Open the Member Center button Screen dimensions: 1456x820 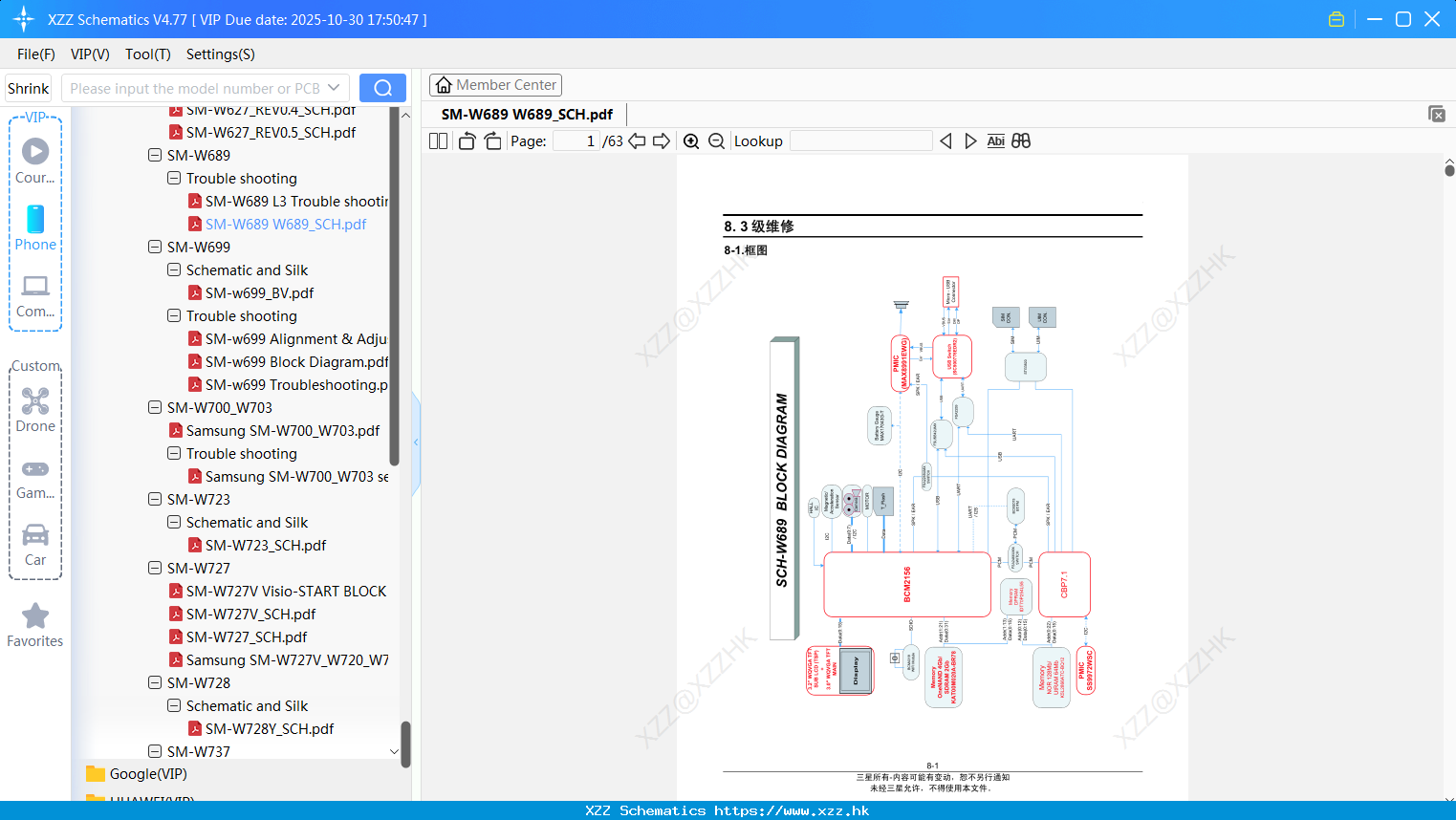(495, 85)
